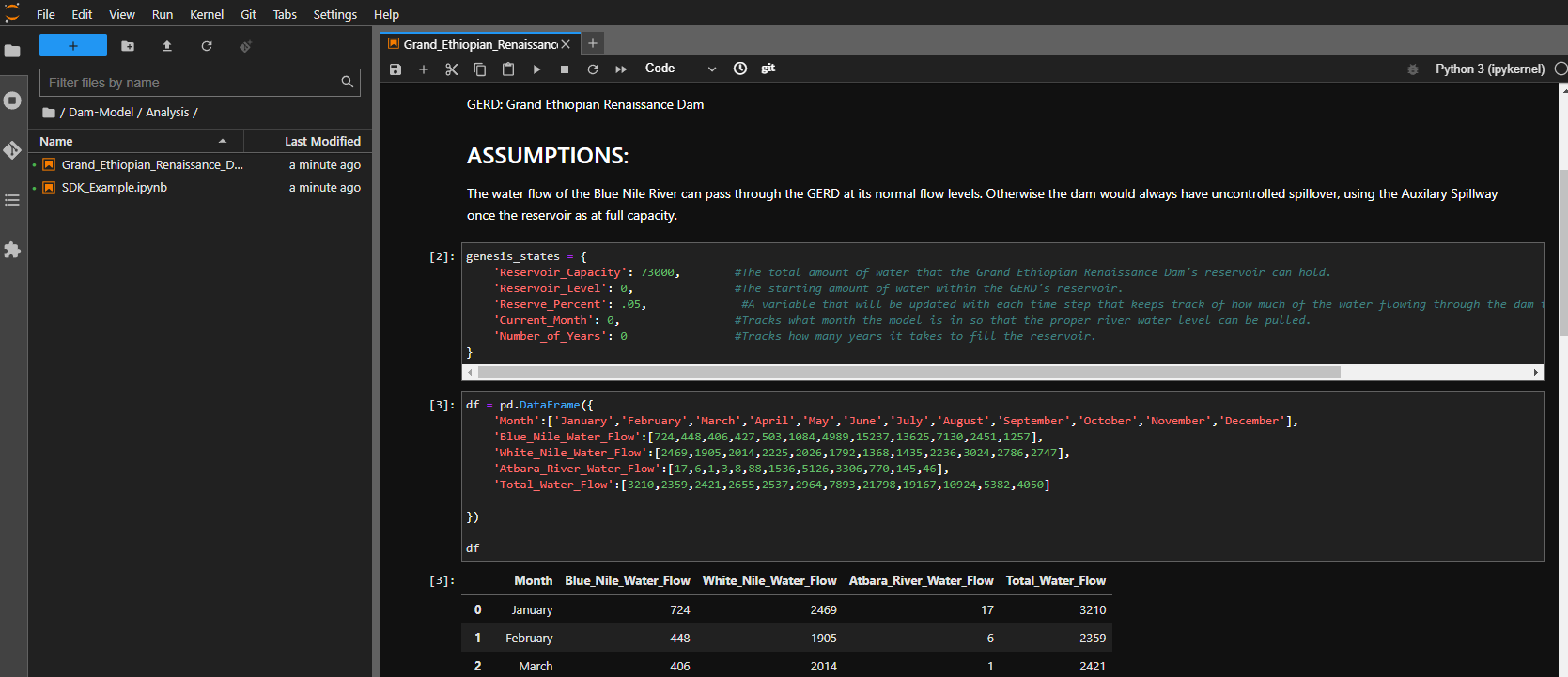Open the Settings menu
This screenshot has height=677, width=1568.
click(x=335, y=14)
